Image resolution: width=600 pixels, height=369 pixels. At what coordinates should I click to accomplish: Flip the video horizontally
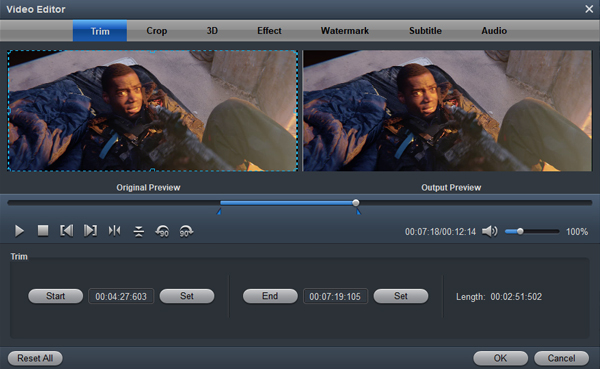click(114, 231)
